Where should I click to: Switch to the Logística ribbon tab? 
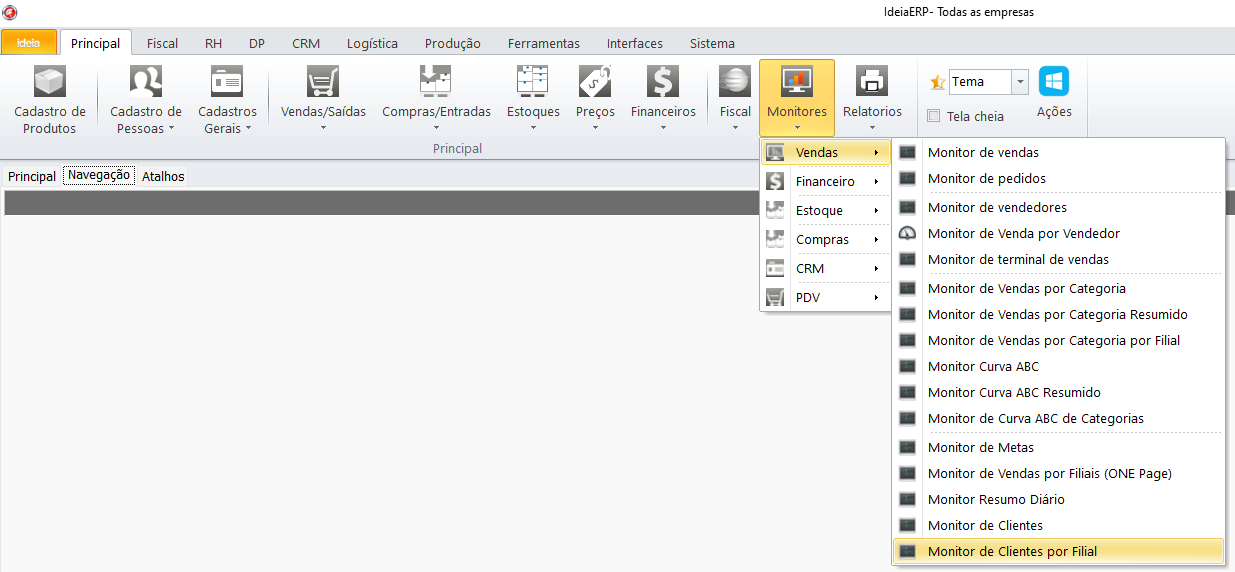(372, 43)
